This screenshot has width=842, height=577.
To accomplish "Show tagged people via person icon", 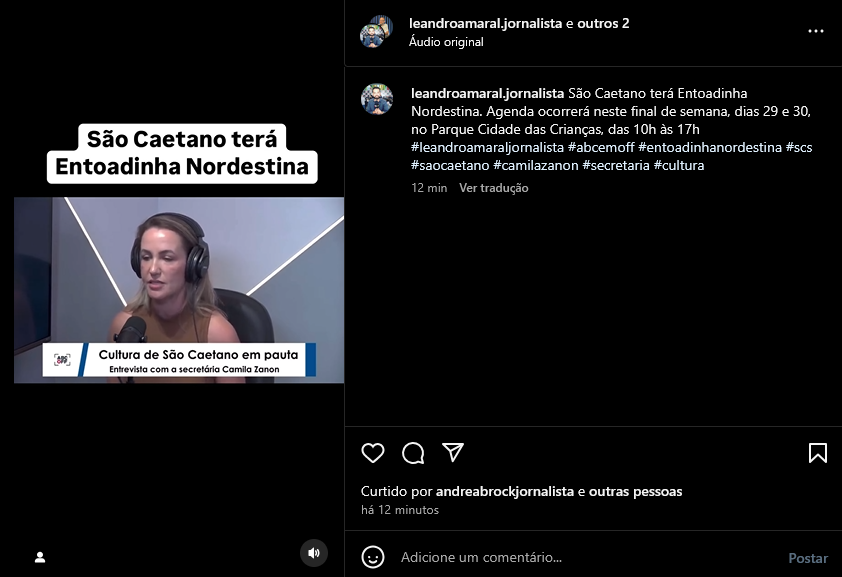I will [40, 557].
